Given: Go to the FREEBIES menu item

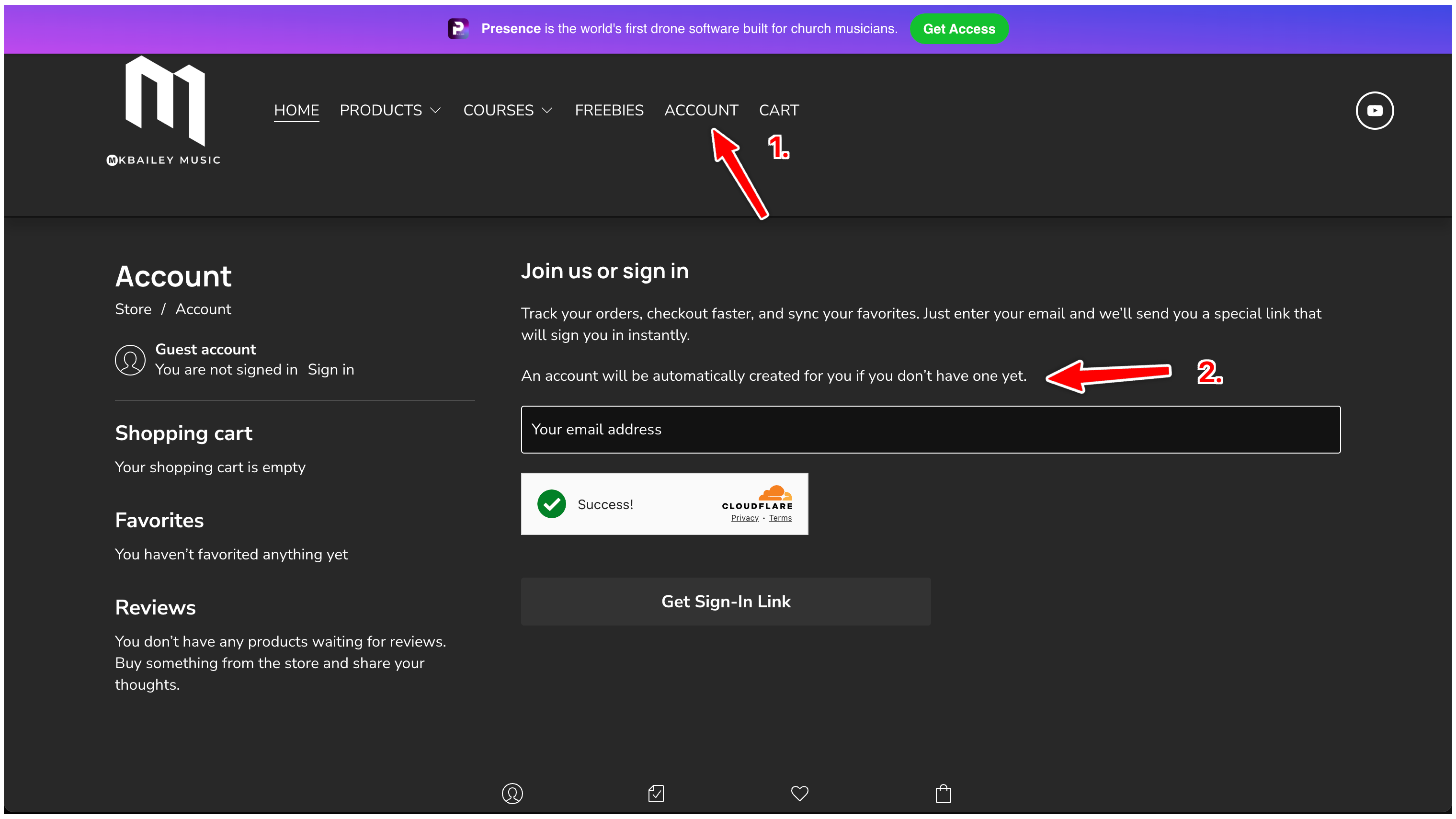Looking at the screenshot, I should pyautogui.click(x=609, y=110).
